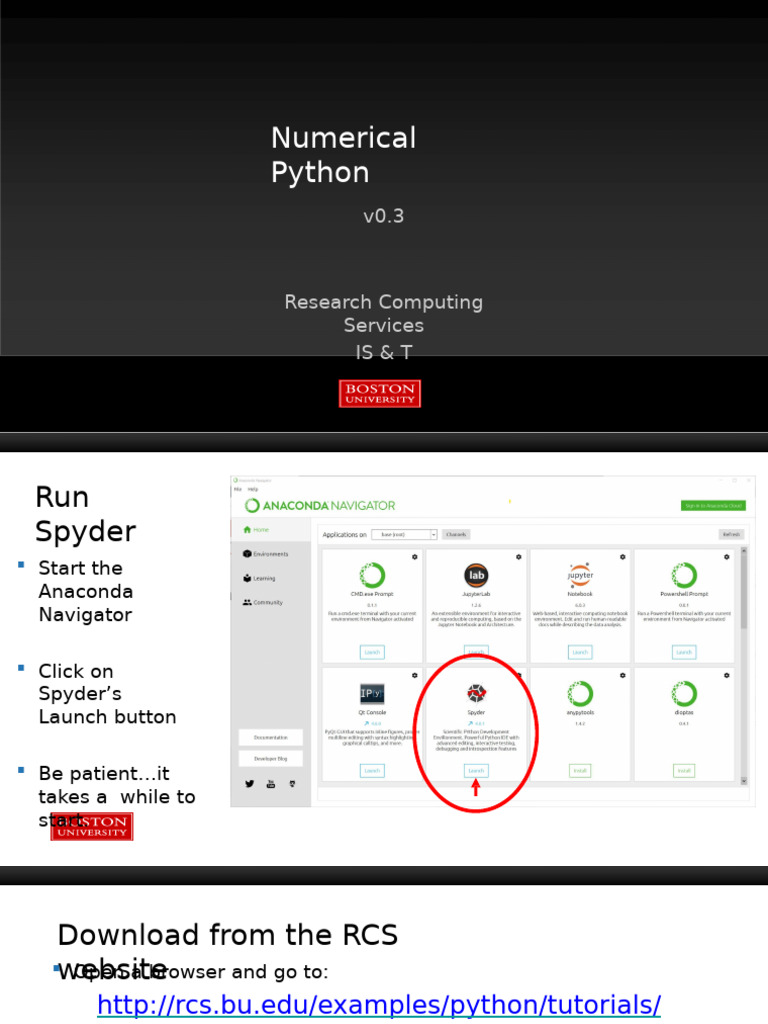768x1024 pixels.
Task: Click the 'Run Spyder' slide heading
Action: [86, 514]
